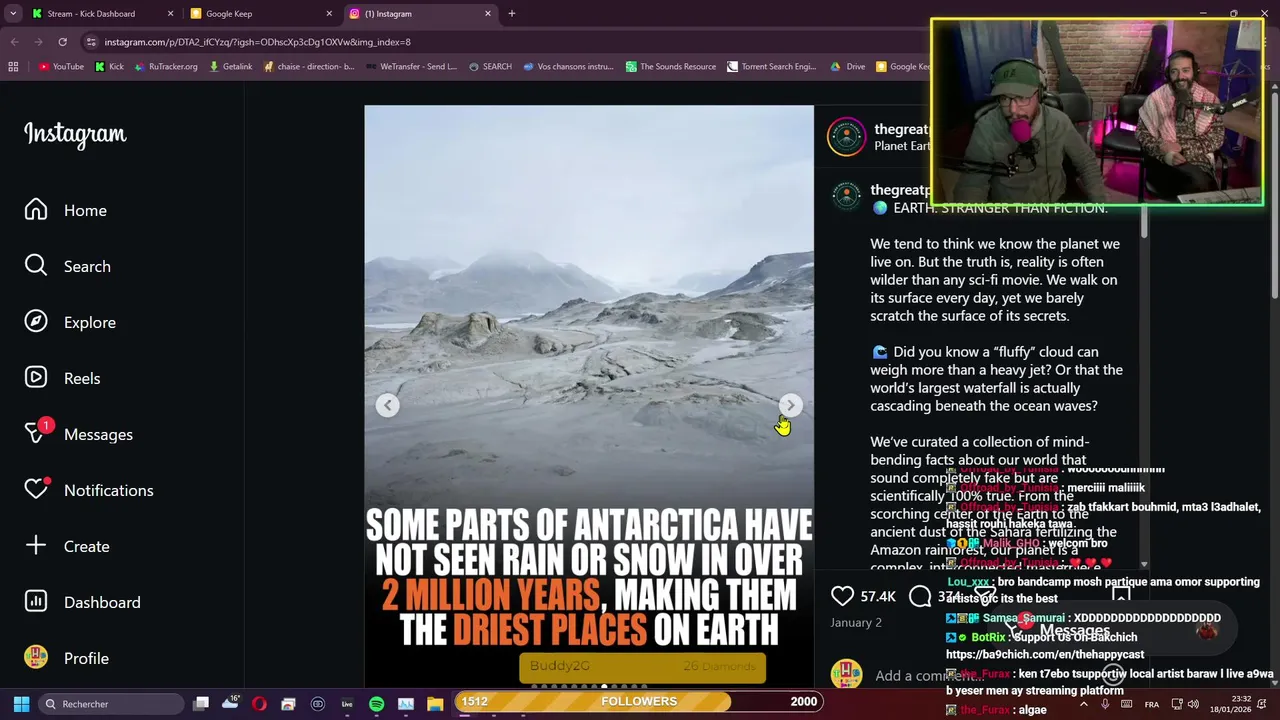This screenshot has width=1280, height=720.
Task: Show hidden system tray icons
Action: 1083,704
